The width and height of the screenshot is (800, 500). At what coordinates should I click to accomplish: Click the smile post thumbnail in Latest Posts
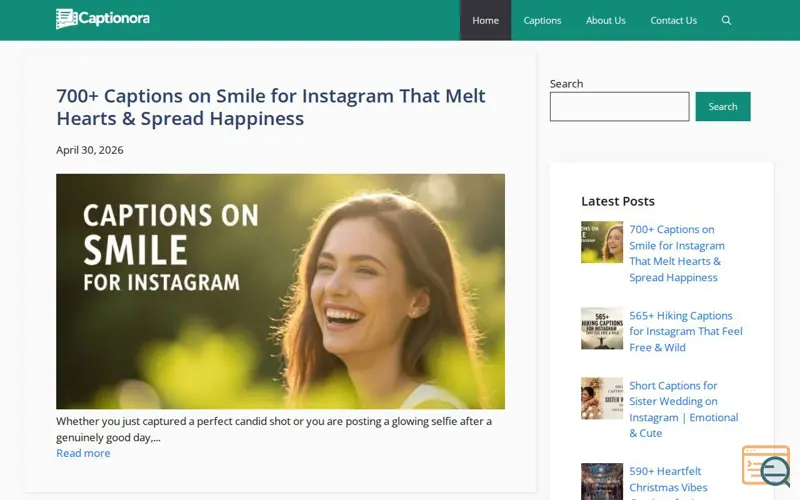tap(602, 242)
